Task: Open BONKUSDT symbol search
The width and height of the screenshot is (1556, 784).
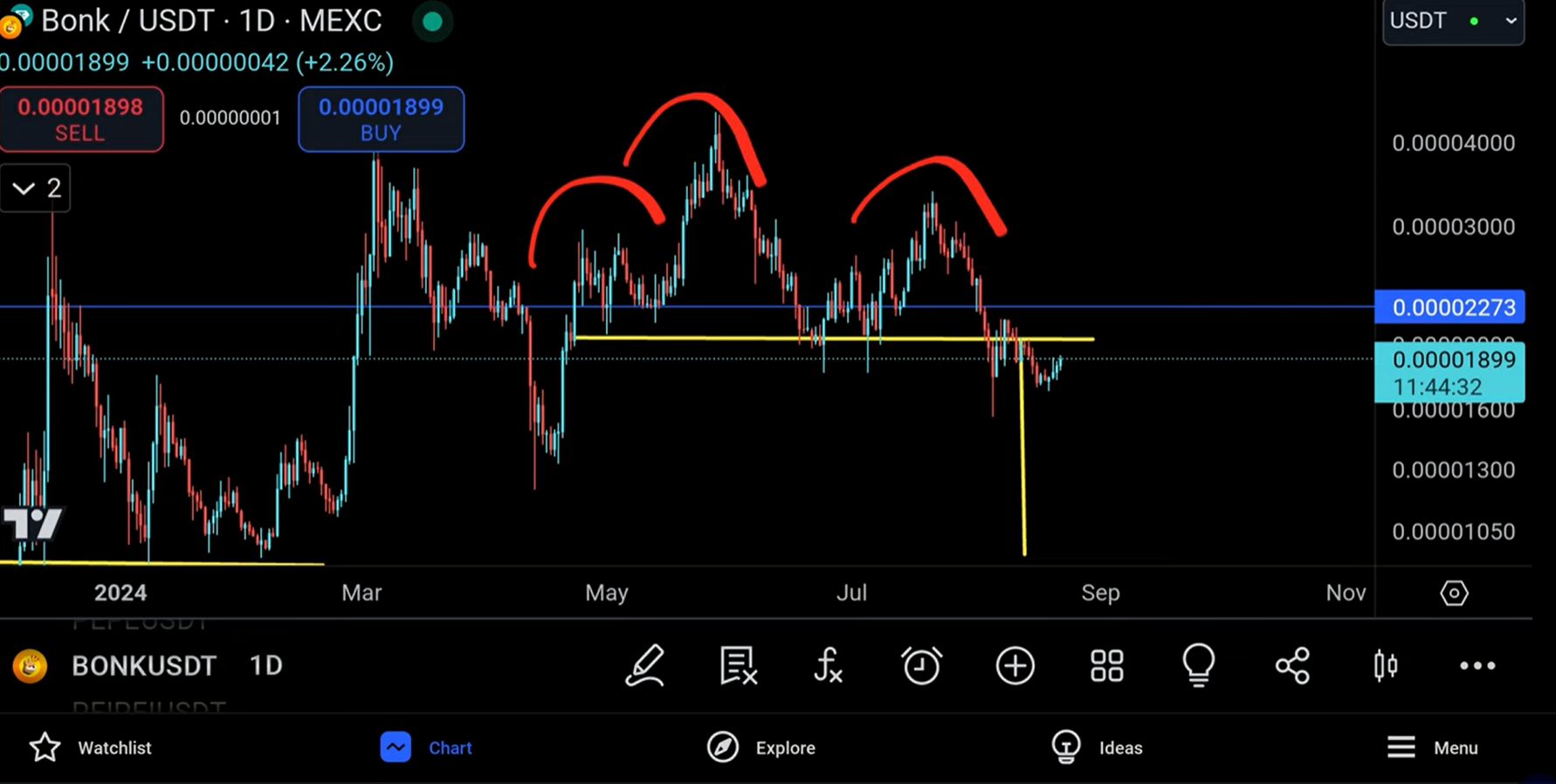Action: [144, 666]
